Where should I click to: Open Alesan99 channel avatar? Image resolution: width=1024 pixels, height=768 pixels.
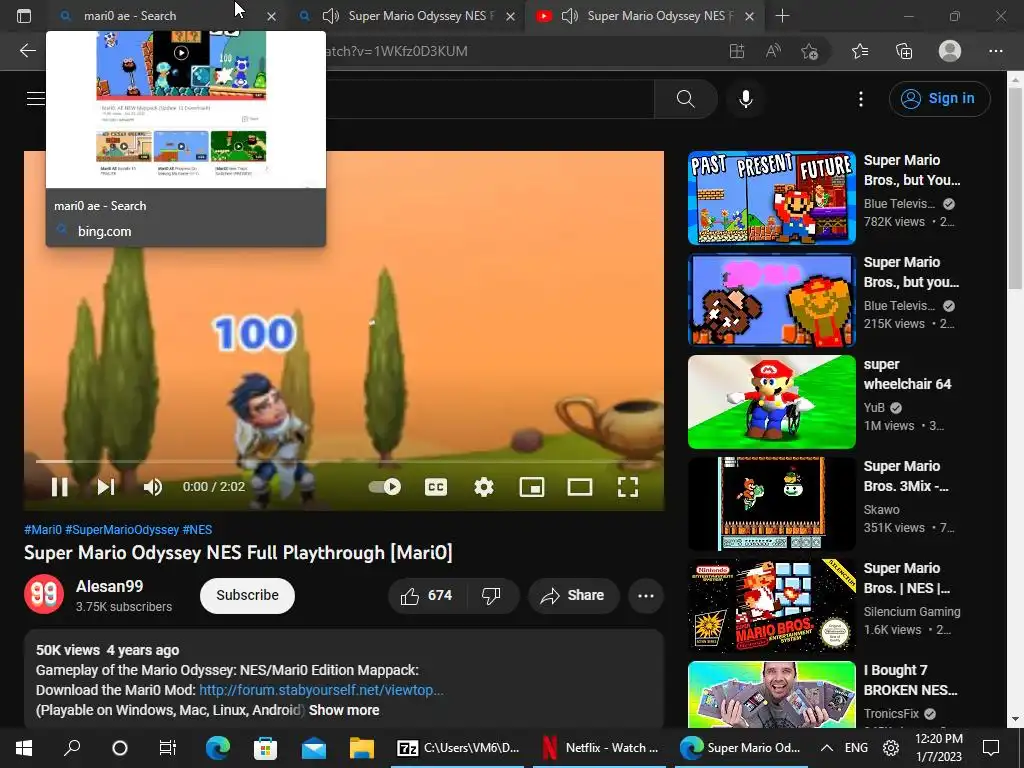tap(44, 594)
